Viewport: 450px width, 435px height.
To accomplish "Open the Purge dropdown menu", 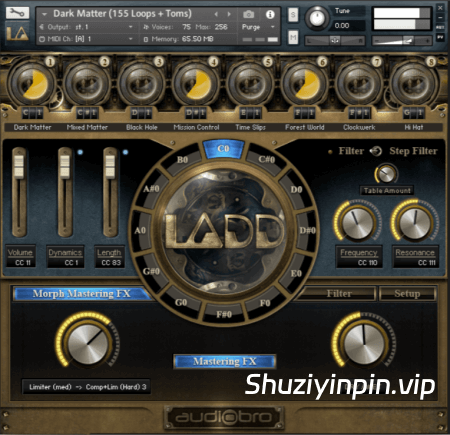I will pyautogui.click(x=258, y=27).
